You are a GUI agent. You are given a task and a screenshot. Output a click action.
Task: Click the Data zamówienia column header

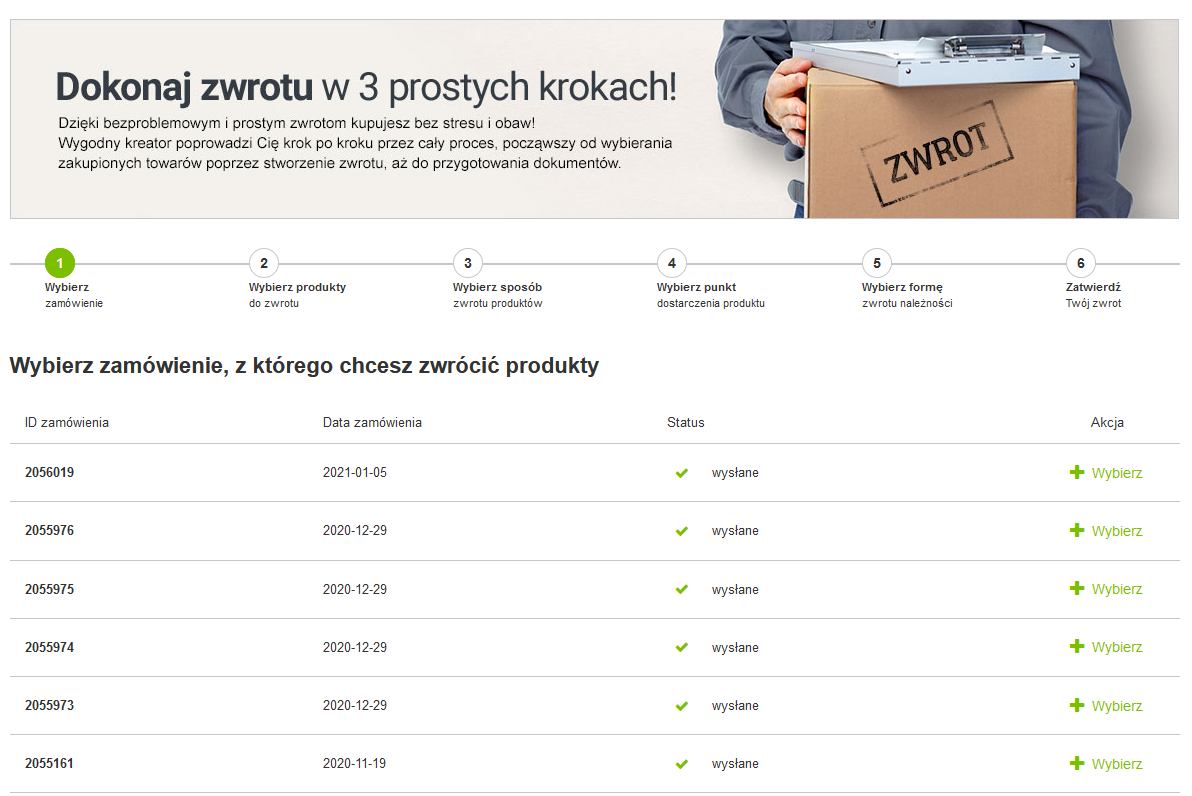(372, 422)
